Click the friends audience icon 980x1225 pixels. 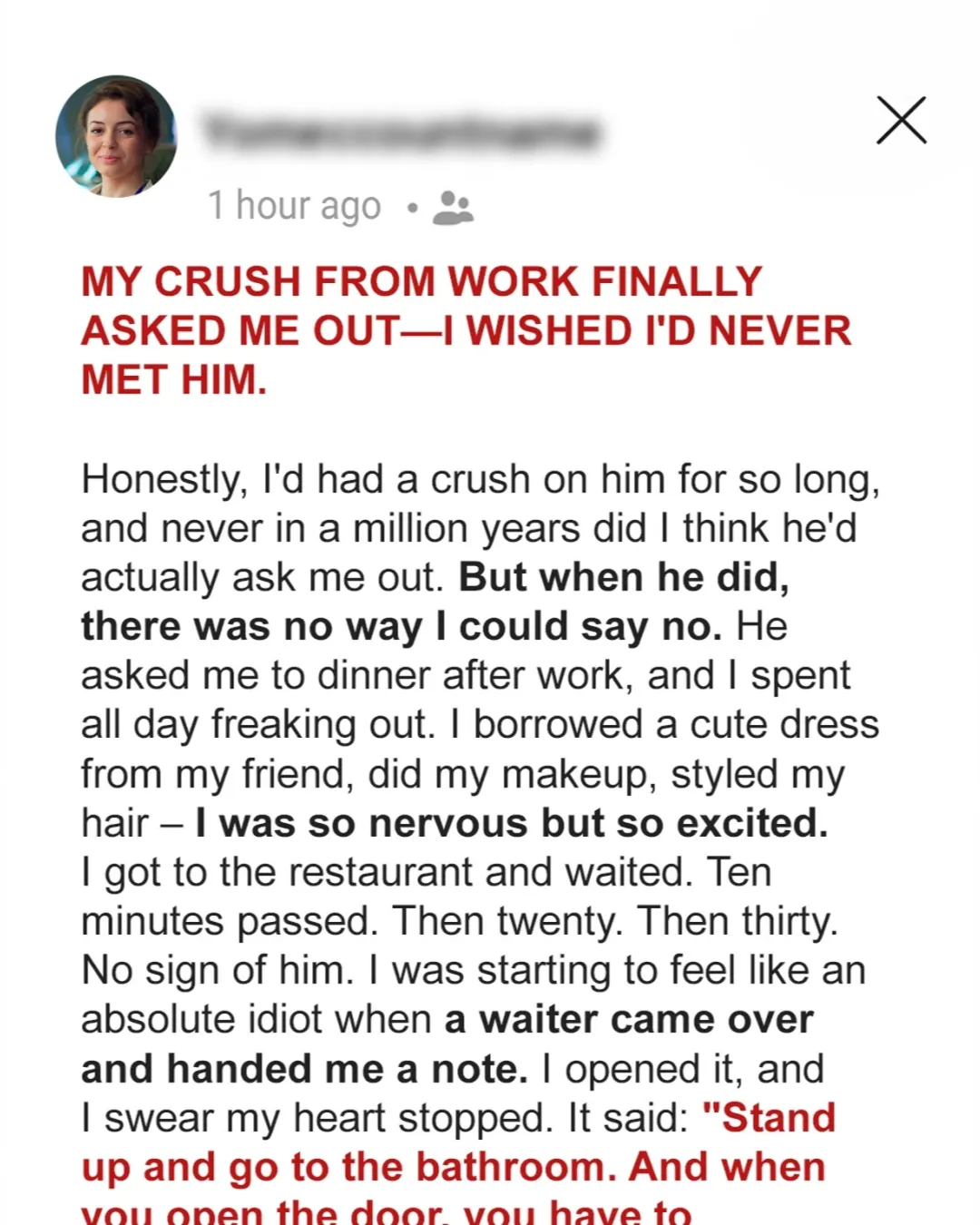(453, 208)
